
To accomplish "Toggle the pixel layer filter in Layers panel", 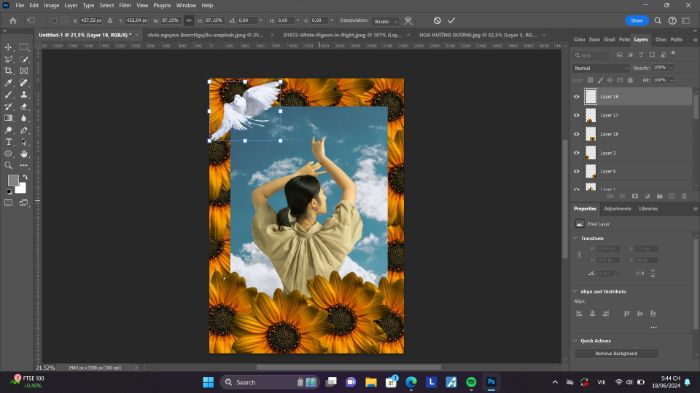I will (x=619, y=55).
